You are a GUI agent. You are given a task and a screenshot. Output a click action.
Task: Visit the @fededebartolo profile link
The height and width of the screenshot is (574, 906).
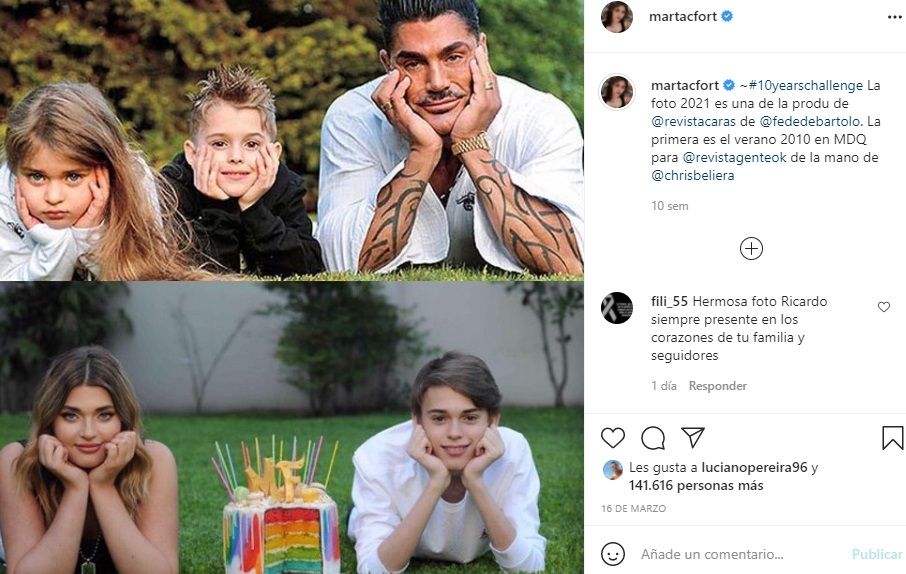point(810,121)
